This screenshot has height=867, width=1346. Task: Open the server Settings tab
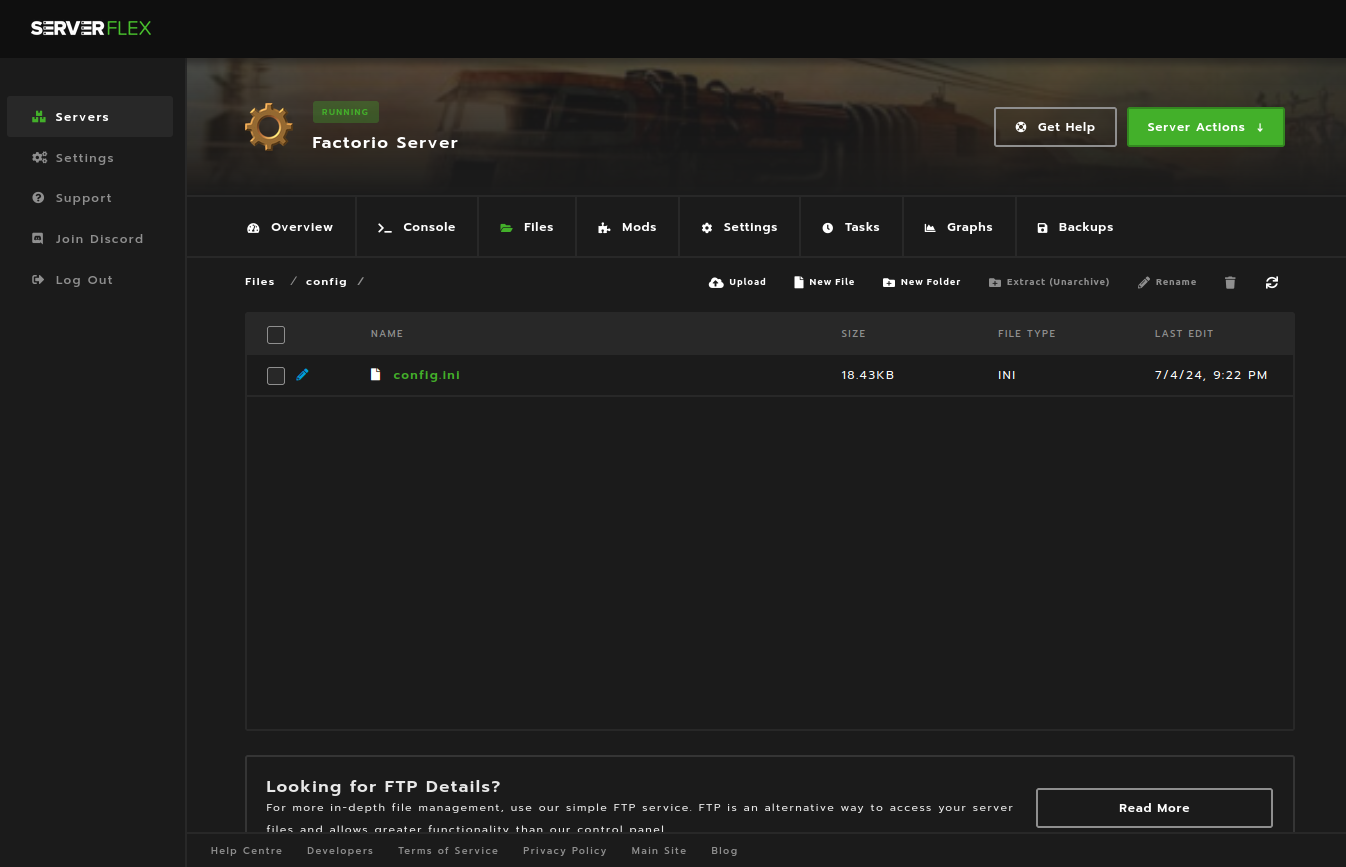tap(739, 227)
